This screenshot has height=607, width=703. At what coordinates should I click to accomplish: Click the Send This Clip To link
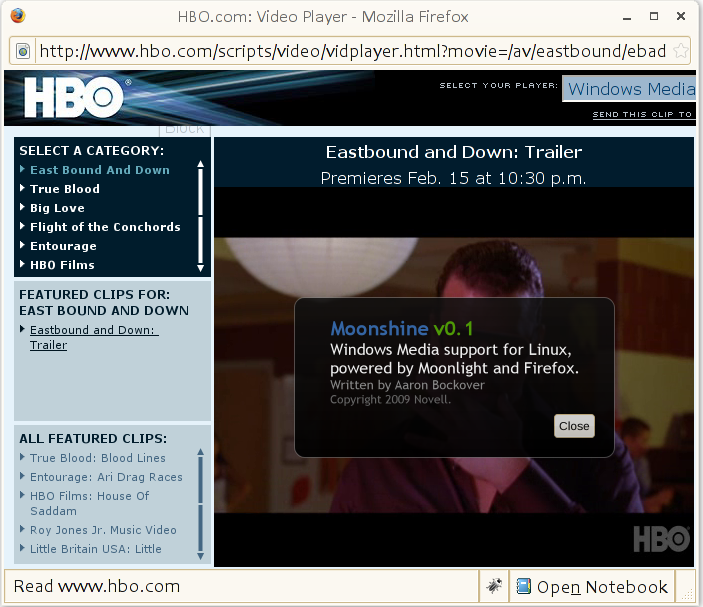[x=642, y=114]
